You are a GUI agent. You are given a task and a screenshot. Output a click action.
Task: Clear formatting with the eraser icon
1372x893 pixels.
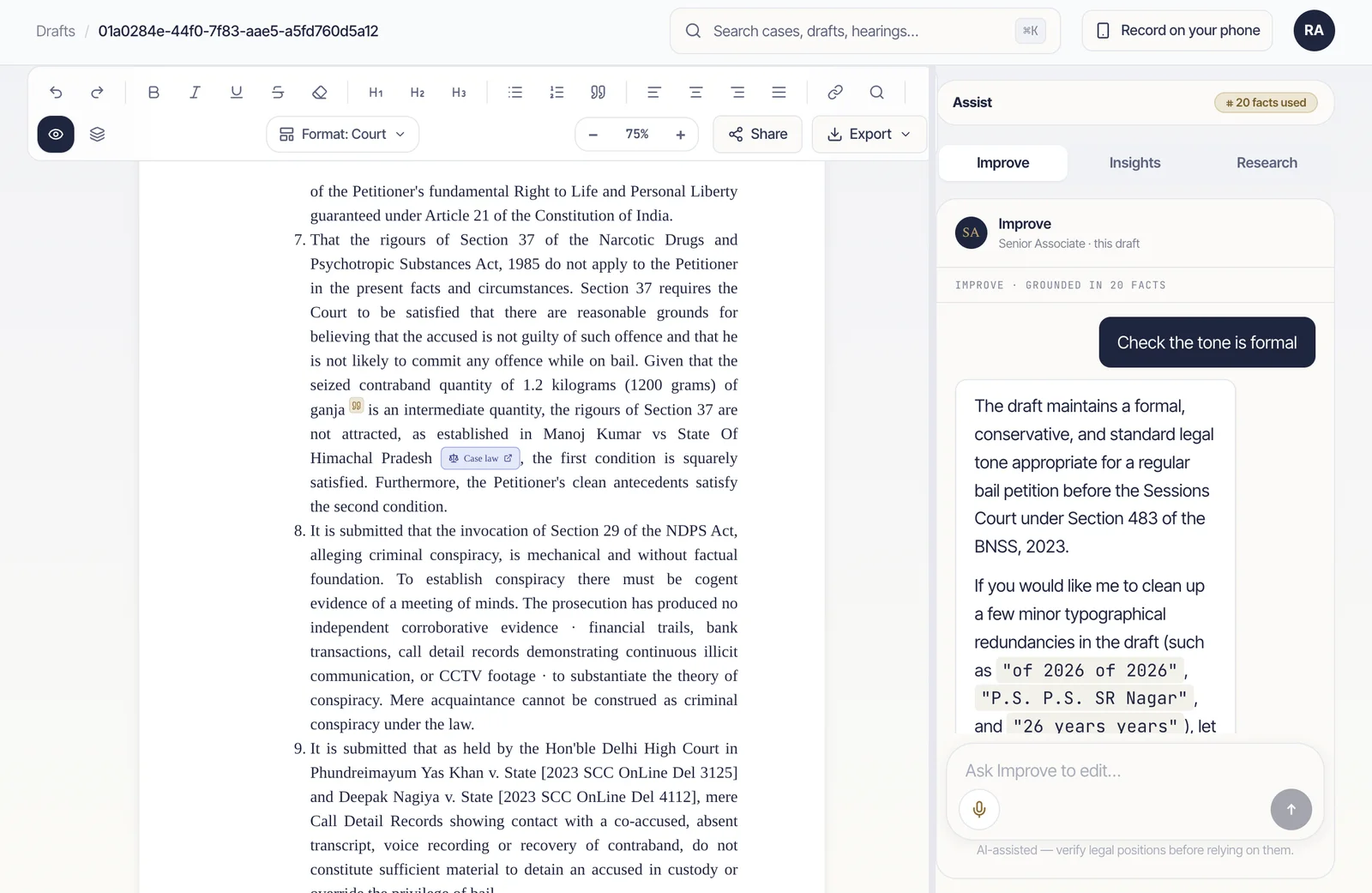[x=319, y=93]
